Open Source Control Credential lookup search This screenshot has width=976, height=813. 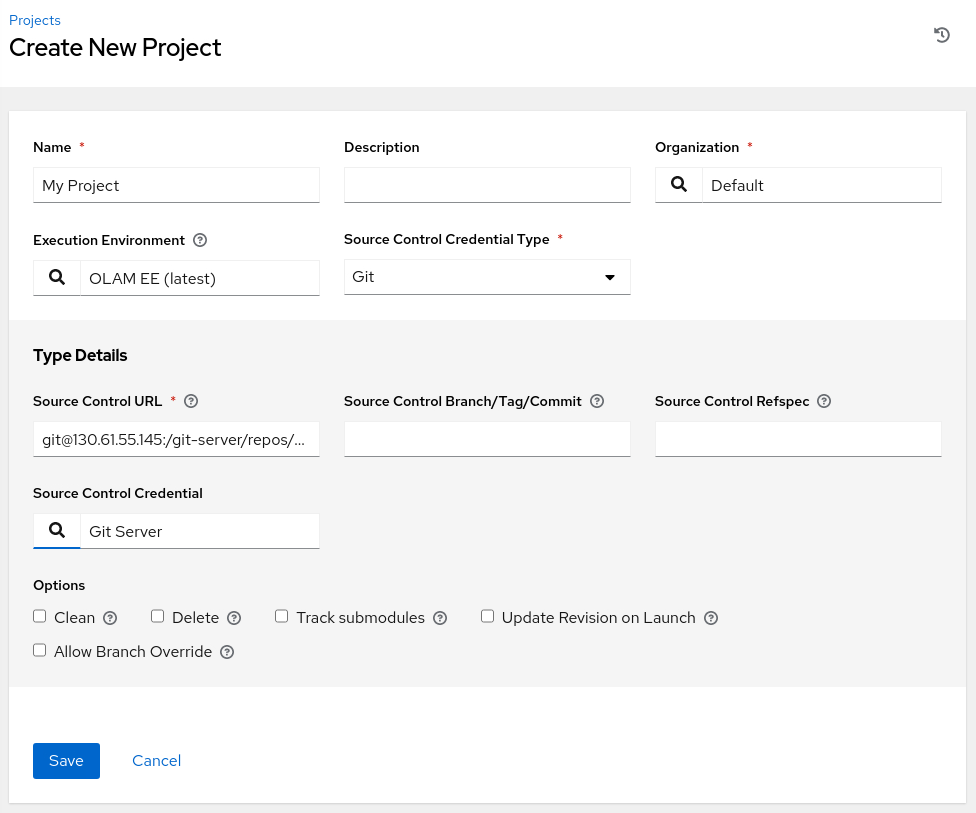point(57,531)
